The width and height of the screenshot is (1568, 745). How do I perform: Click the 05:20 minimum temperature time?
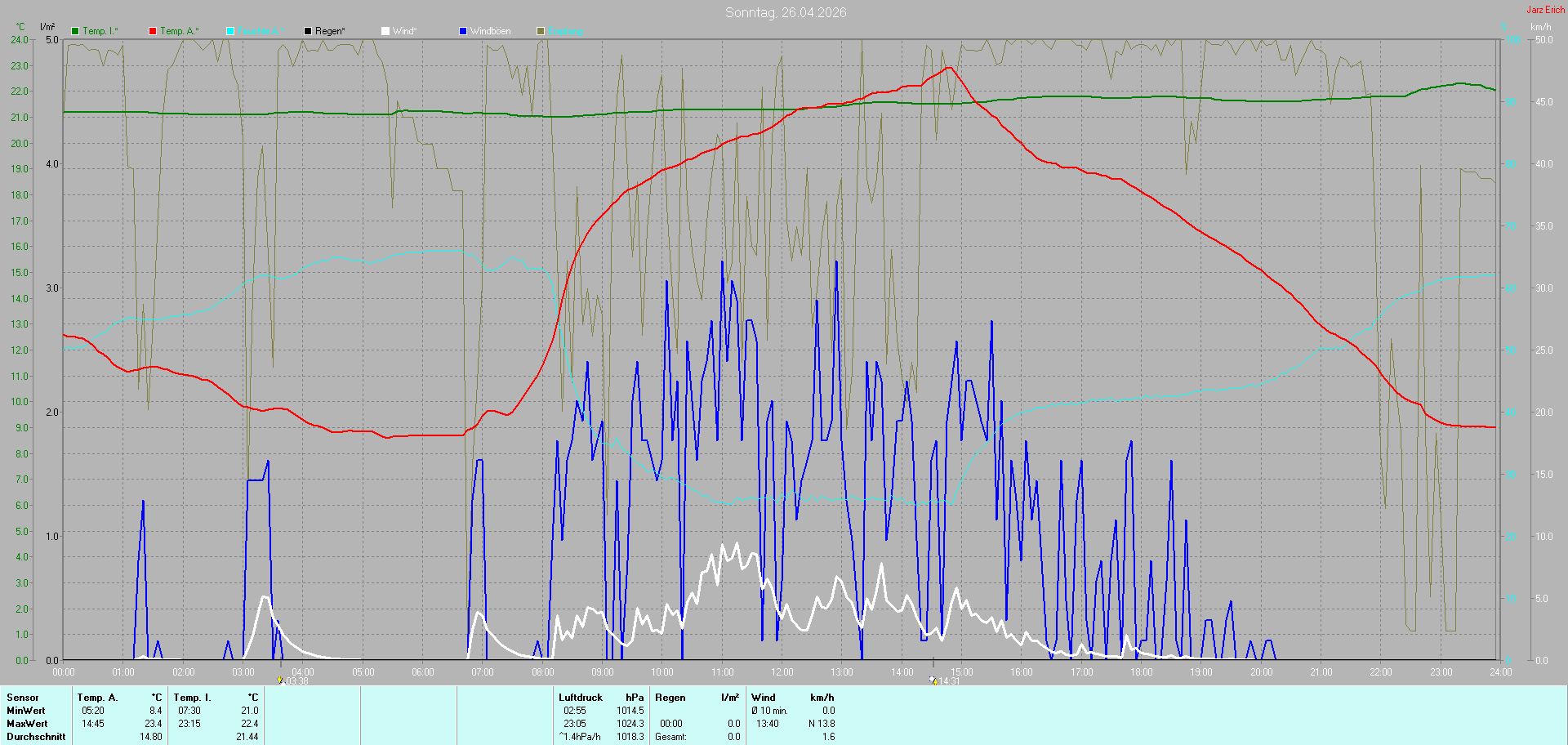[x=93, y=711]
